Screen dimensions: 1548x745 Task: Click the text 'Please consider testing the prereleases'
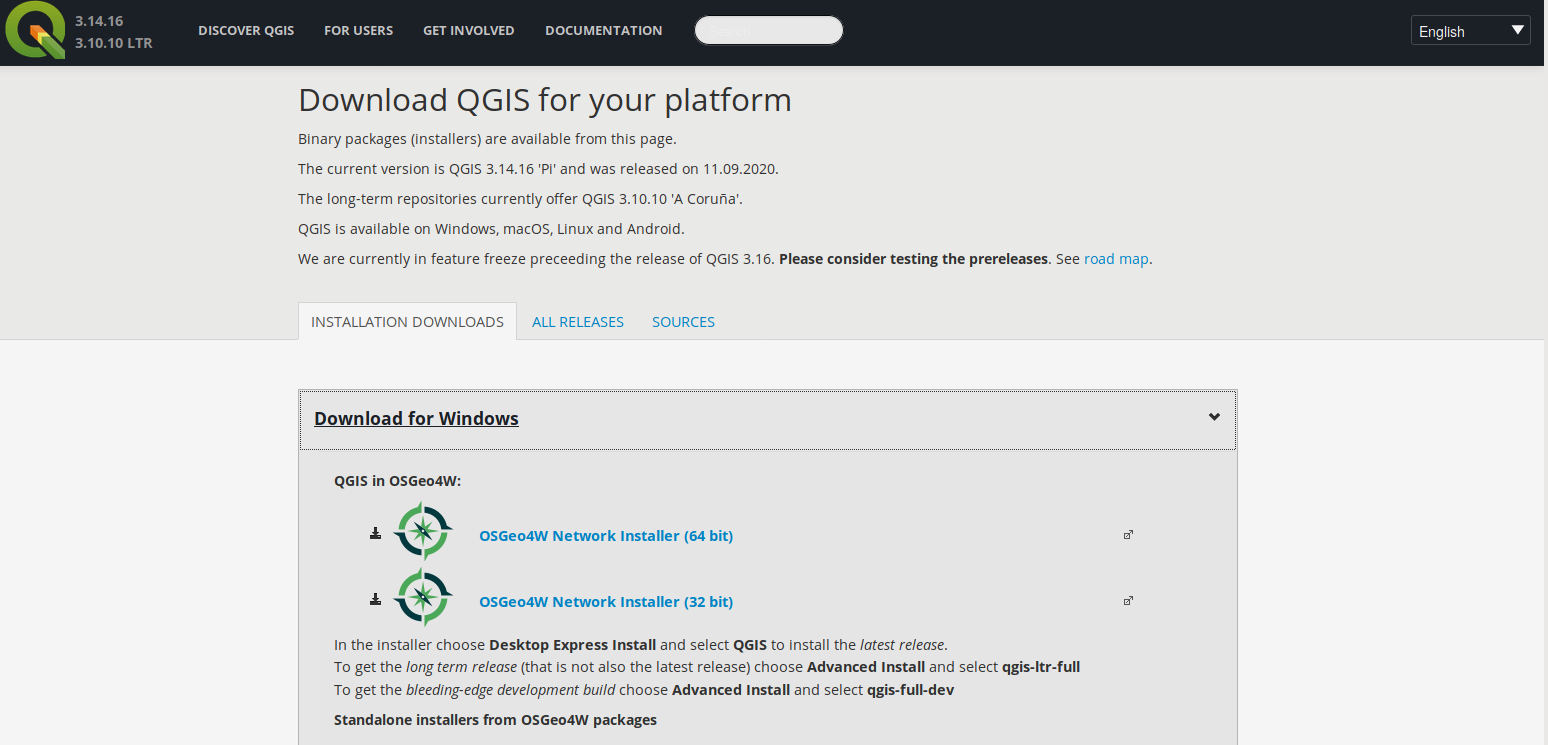click(914, 259)
